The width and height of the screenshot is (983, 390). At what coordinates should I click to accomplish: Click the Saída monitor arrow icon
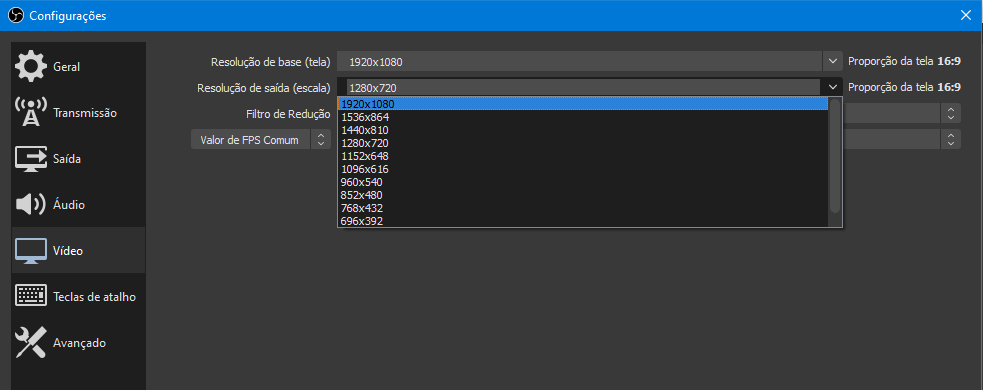click(x=30, y=159)
